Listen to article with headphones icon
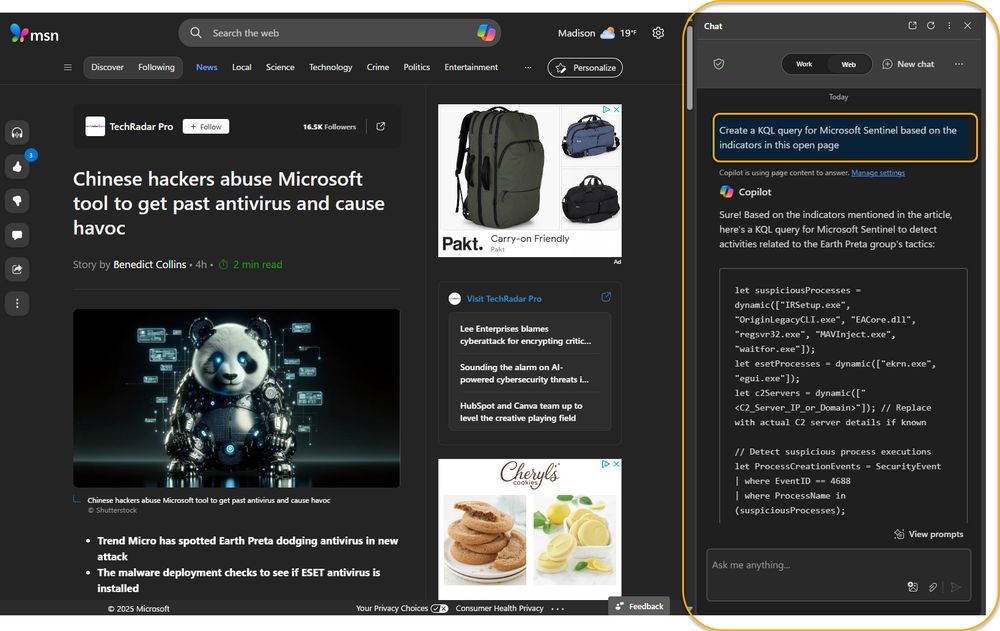Screen dimensions: 1000x631 pyautogui.click(x=17, y=133)
